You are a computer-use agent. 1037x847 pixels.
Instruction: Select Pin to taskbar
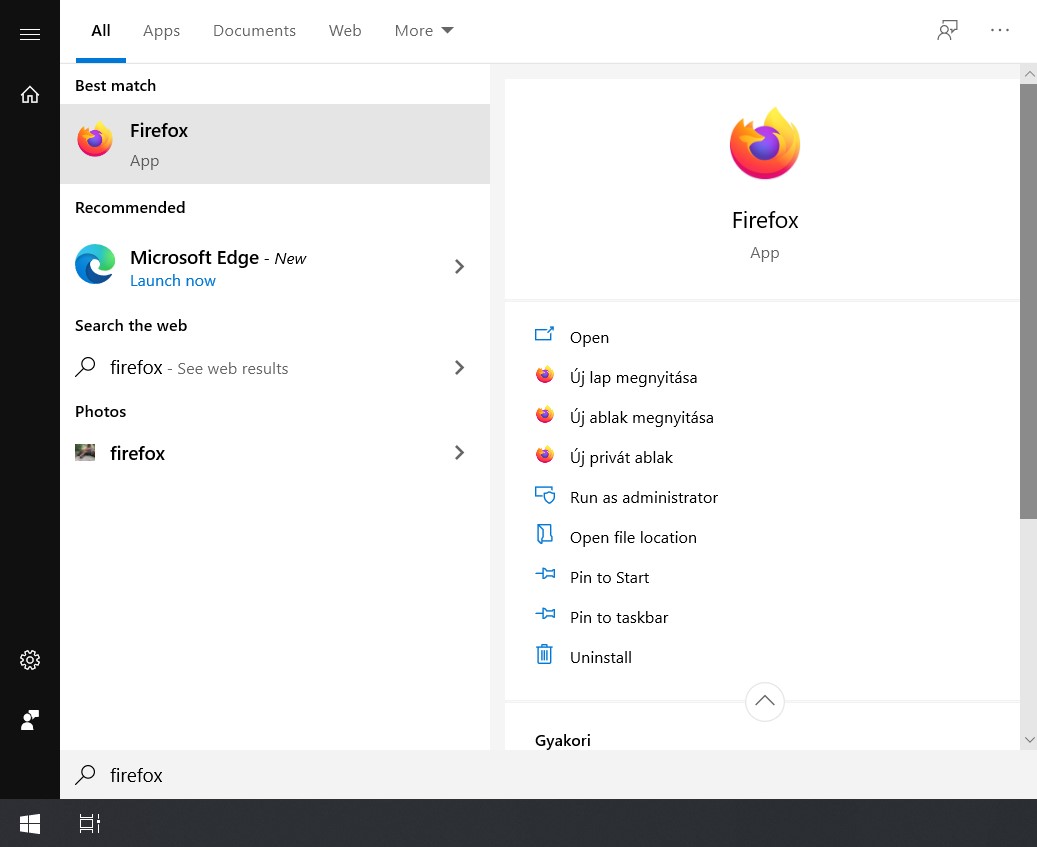(619, 618)
